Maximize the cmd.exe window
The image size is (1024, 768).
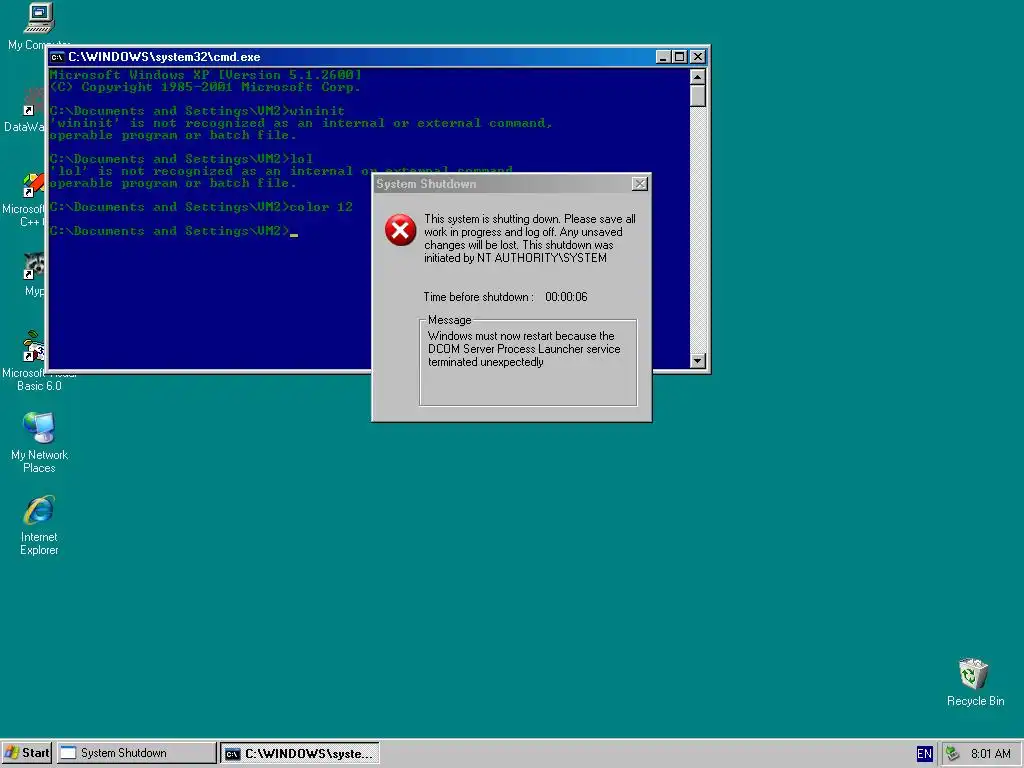(x=679, y=57)
